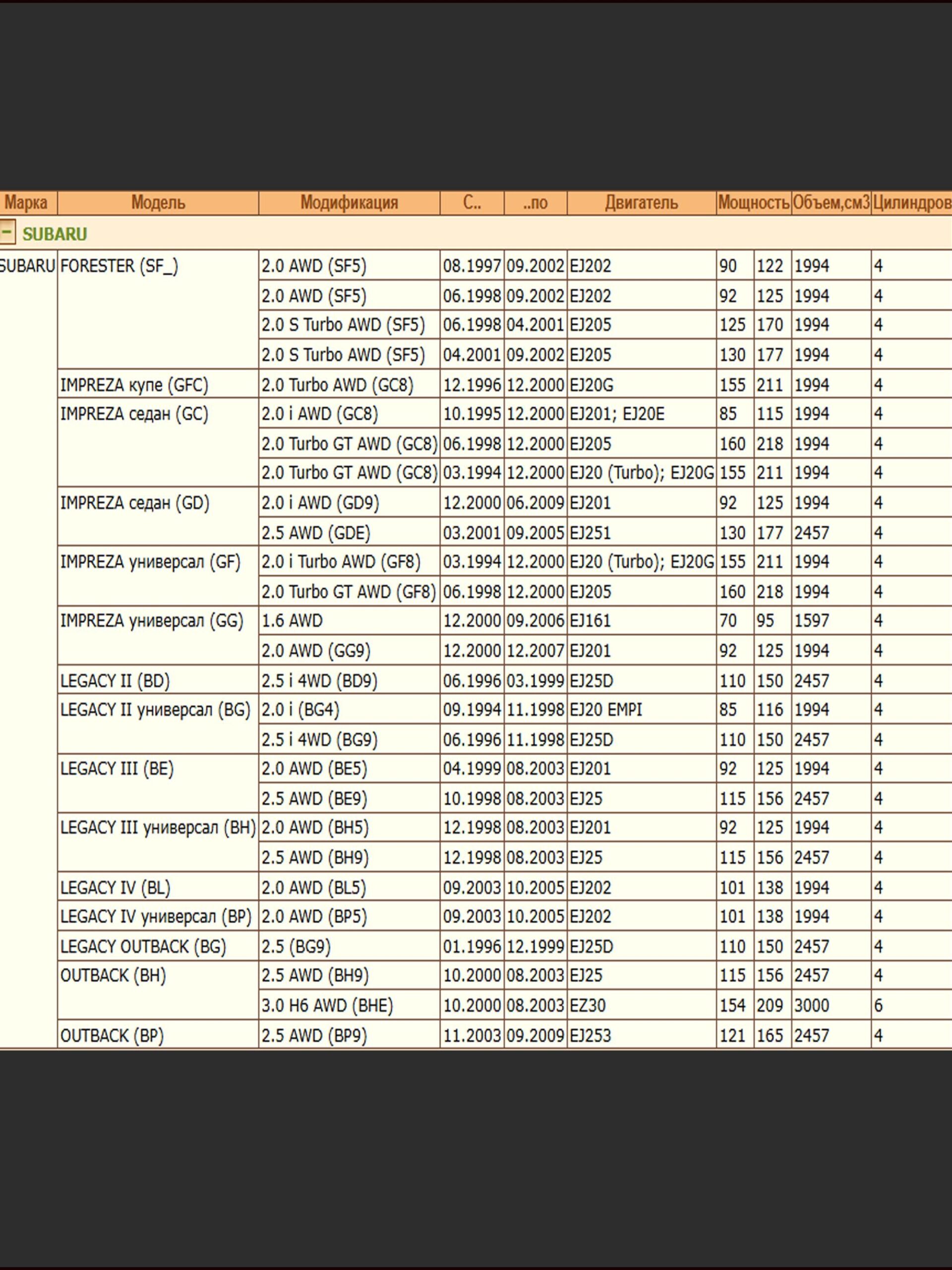The width and height of the screenshot is (952, 1270).
Task: Collapse the SUBARU group with minus icon
Action: (7, 233)
